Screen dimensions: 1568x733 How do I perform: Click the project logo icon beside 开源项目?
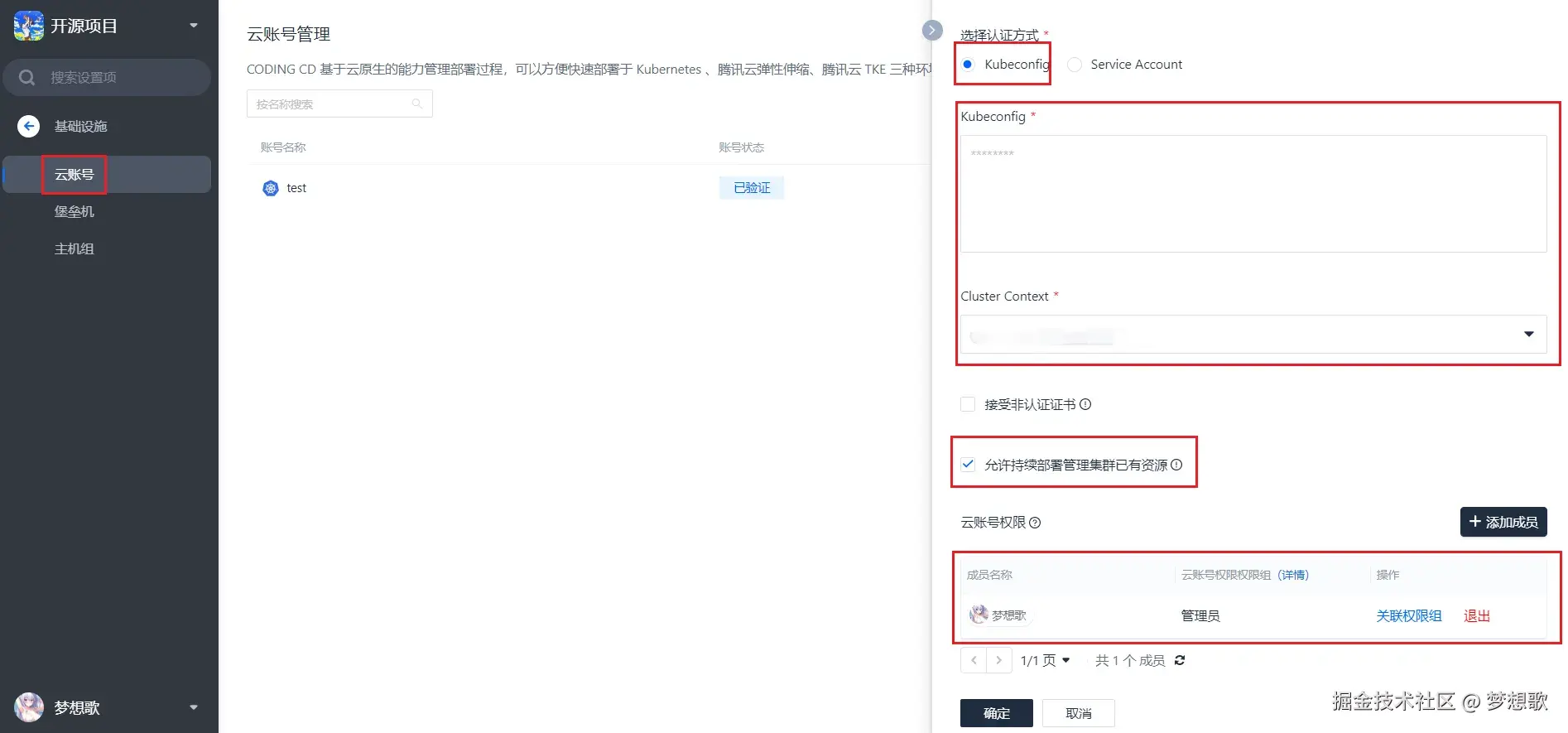(x=29, y=26)
